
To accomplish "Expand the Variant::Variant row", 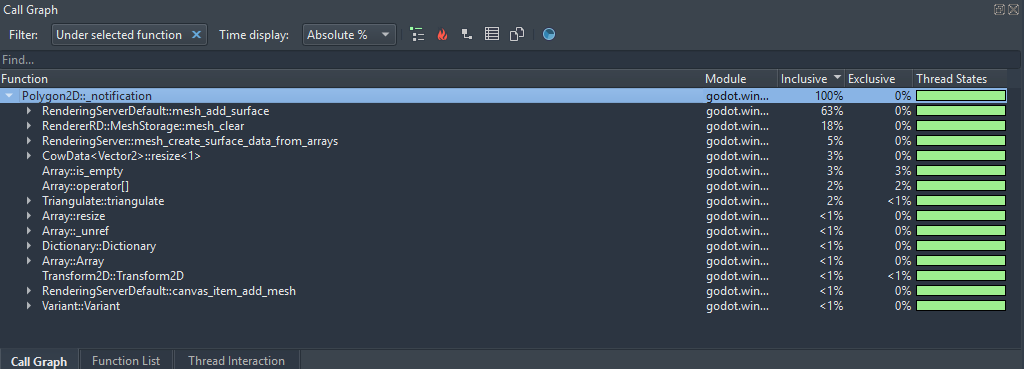I will (x=29, y=306).
